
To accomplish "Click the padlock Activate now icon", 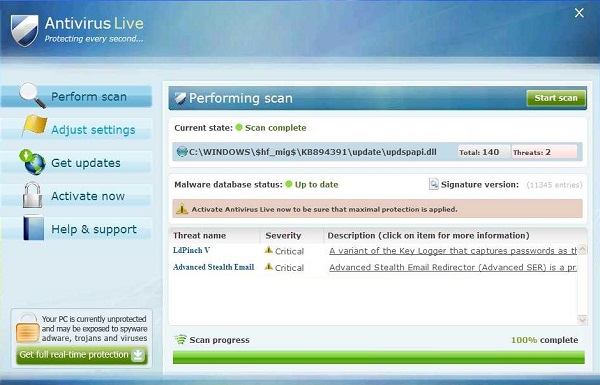I will click(x=33, y=195).
